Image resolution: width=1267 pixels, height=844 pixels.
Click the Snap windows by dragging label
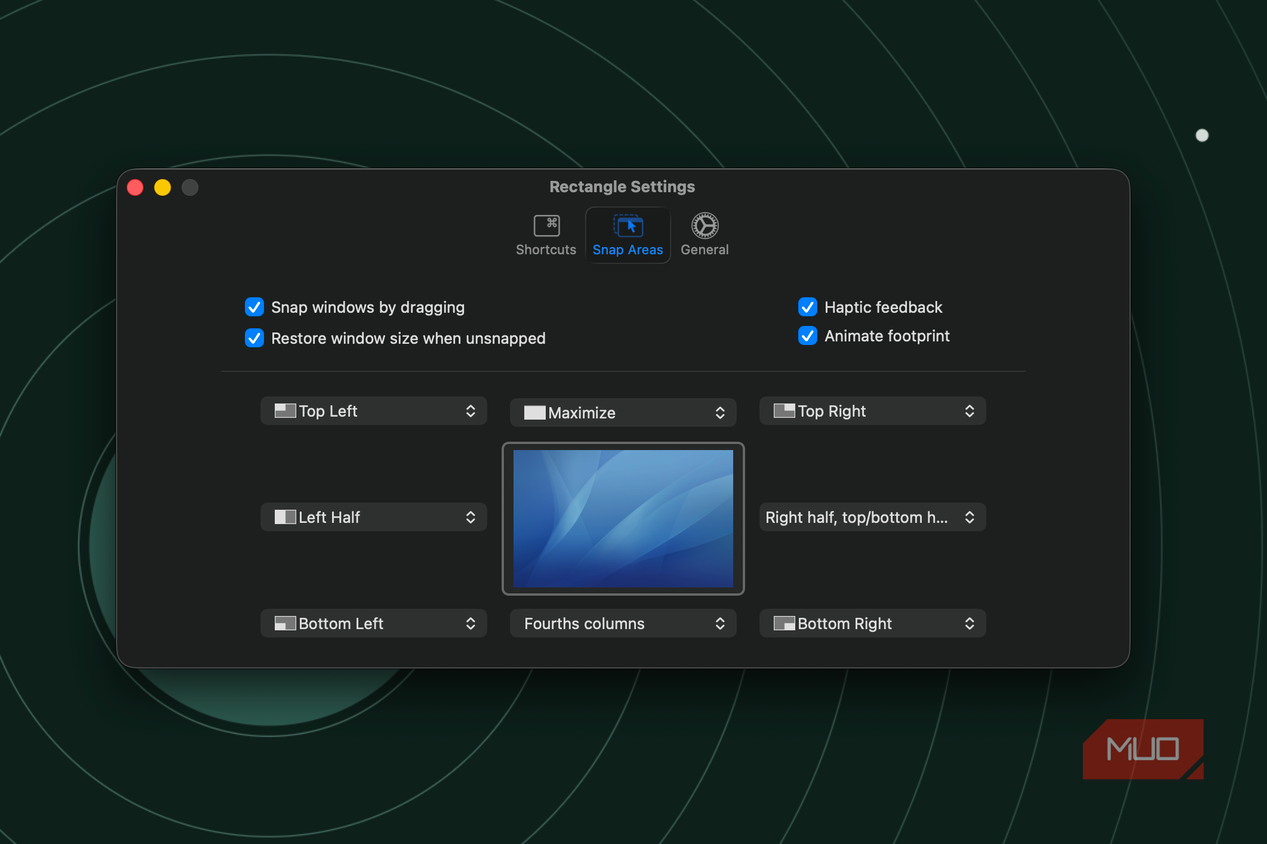pyautogui.click(x=368, y=307)
